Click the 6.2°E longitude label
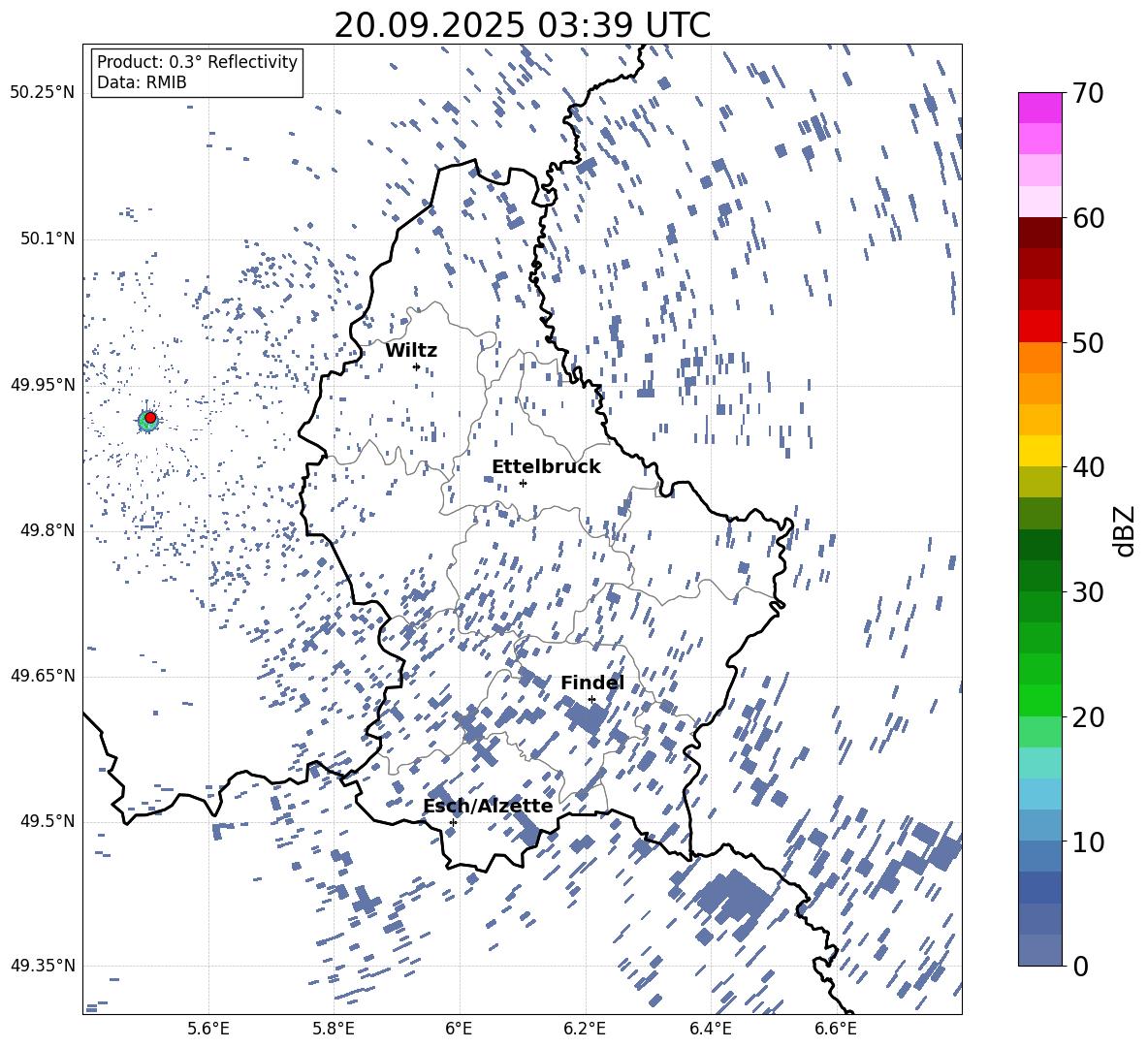 [585, 1029]
